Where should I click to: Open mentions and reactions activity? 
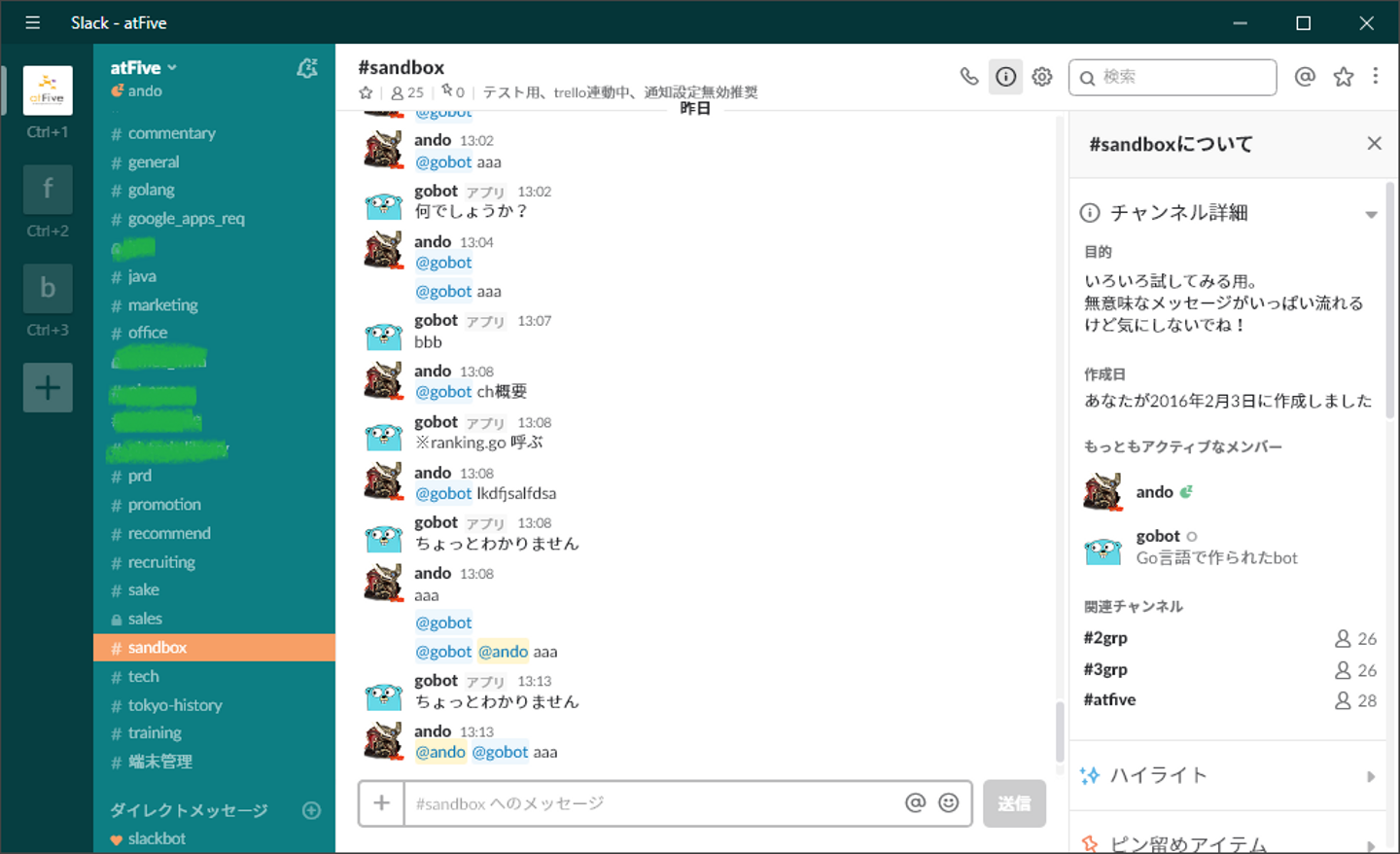1305,76
